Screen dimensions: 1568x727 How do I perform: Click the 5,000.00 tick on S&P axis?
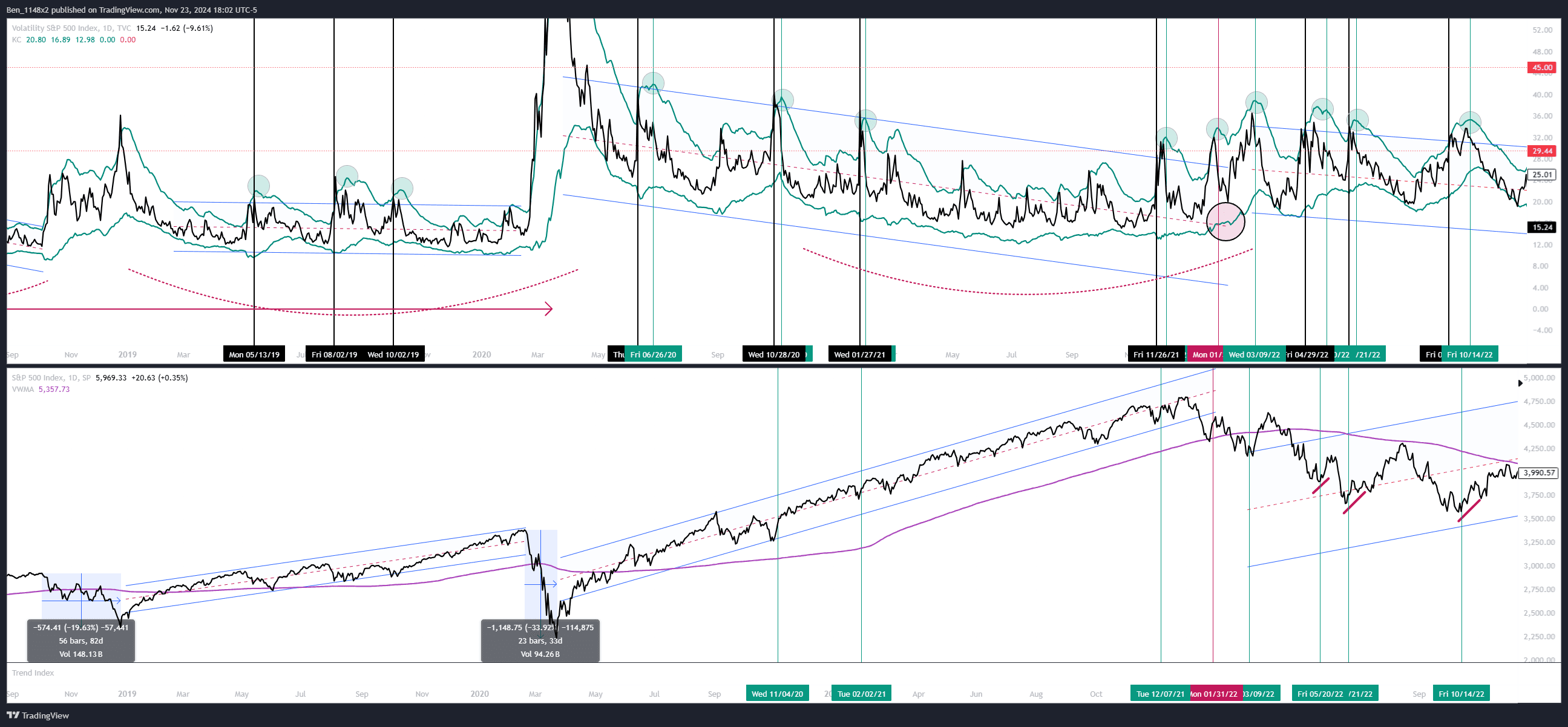click(1539, 378)
